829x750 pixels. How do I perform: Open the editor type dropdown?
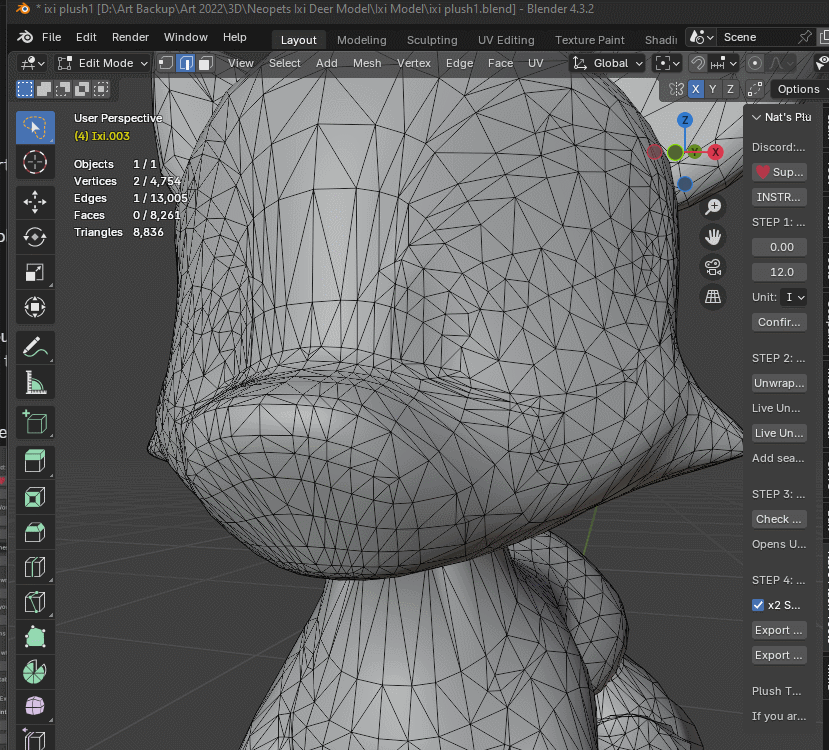[32, 63]
